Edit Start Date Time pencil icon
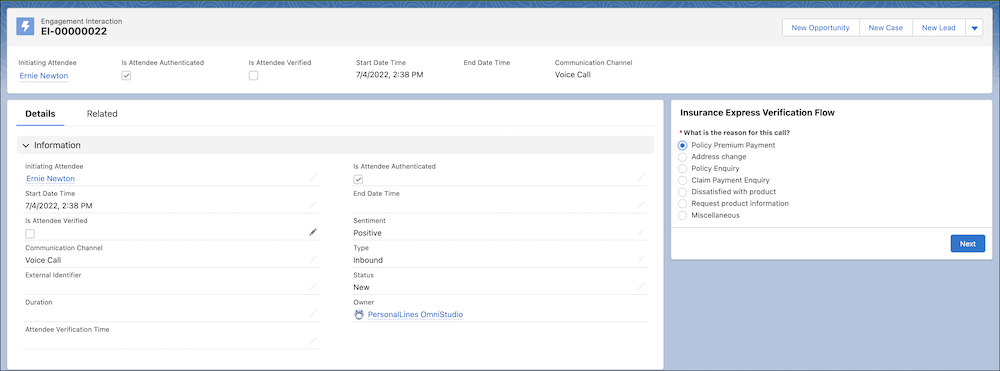The width and height of the screenshot is (1000, 371). point(312,205)
